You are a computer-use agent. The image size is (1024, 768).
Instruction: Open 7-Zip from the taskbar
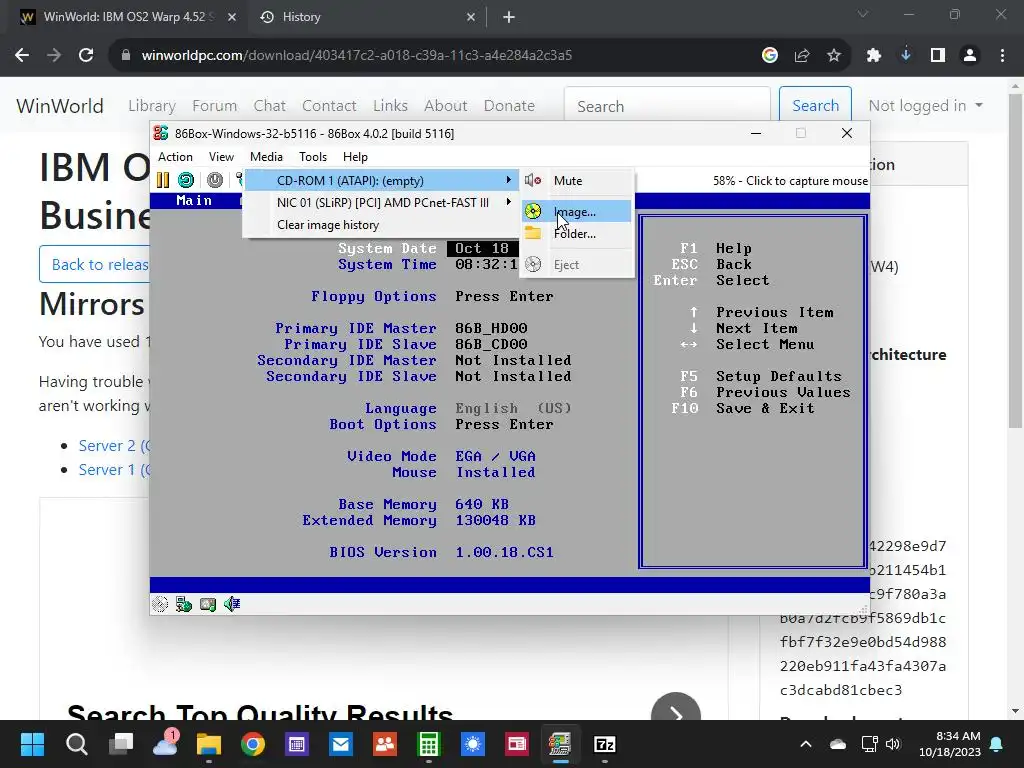[605, 744]
